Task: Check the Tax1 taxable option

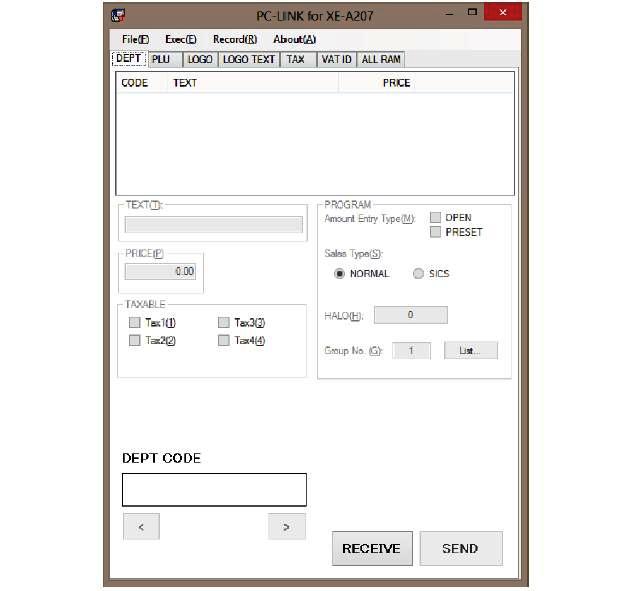Action: coord(135,323)
